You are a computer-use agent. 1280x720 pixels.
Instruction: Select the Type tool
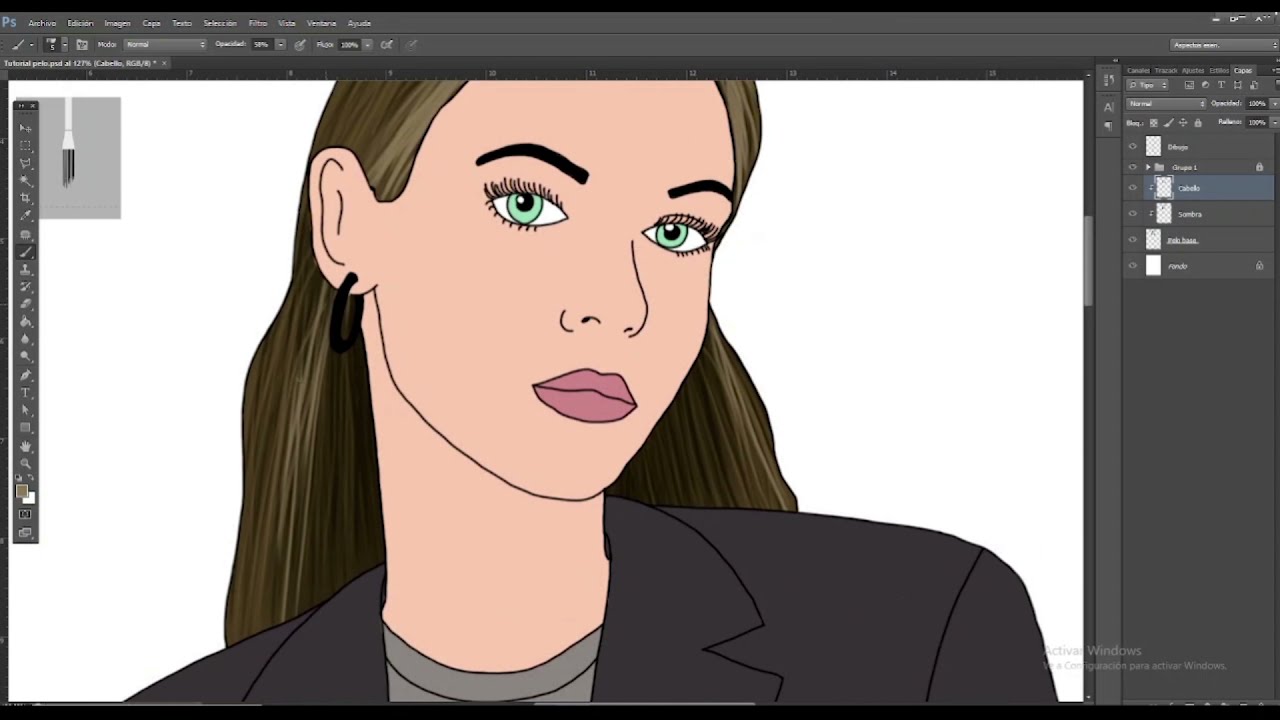pyautogui.click(x=26, y=392)
